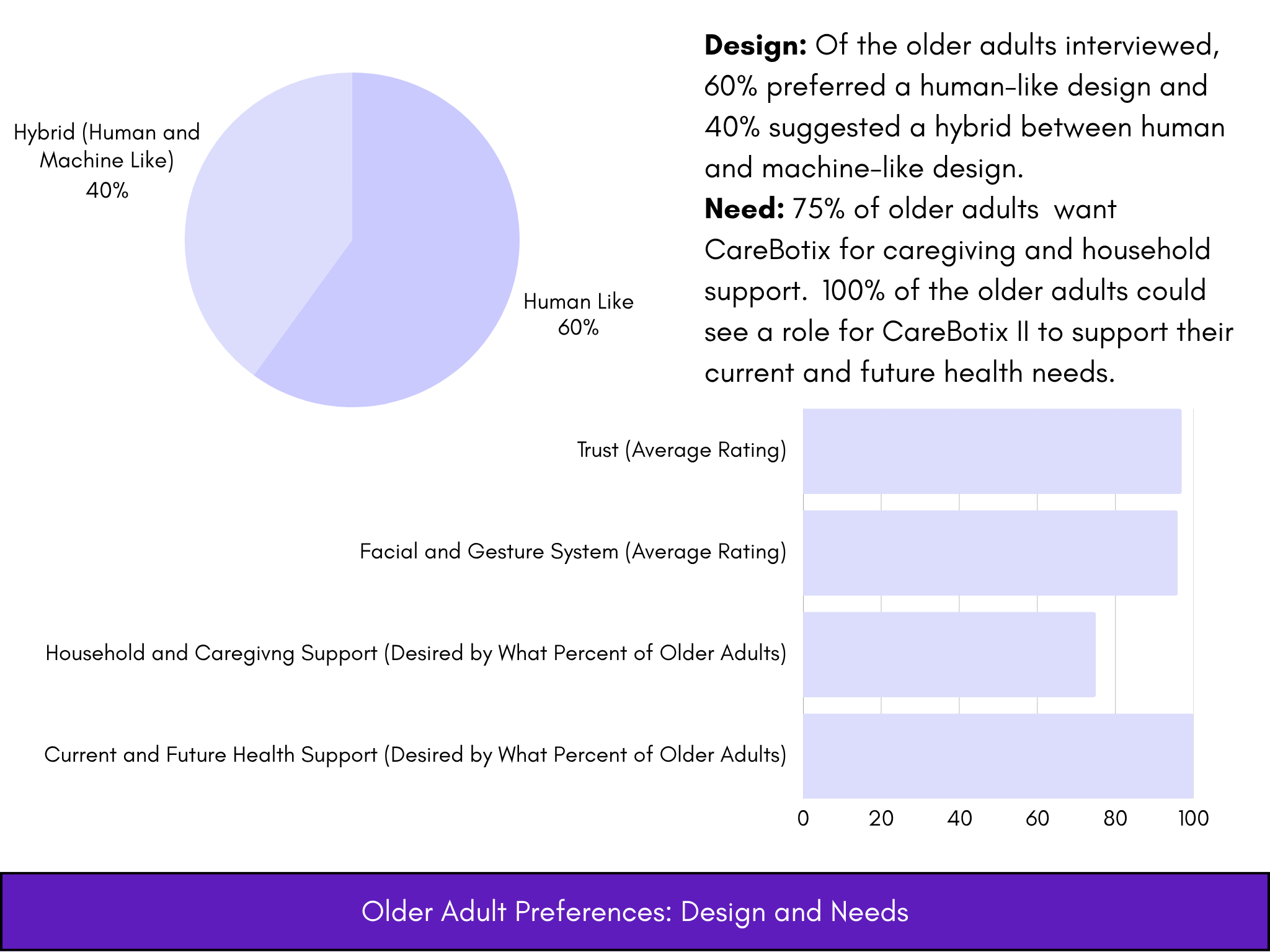Click the 60 tick on the axis
Screen dimensions: 1270x952
tap(1037, 819)
